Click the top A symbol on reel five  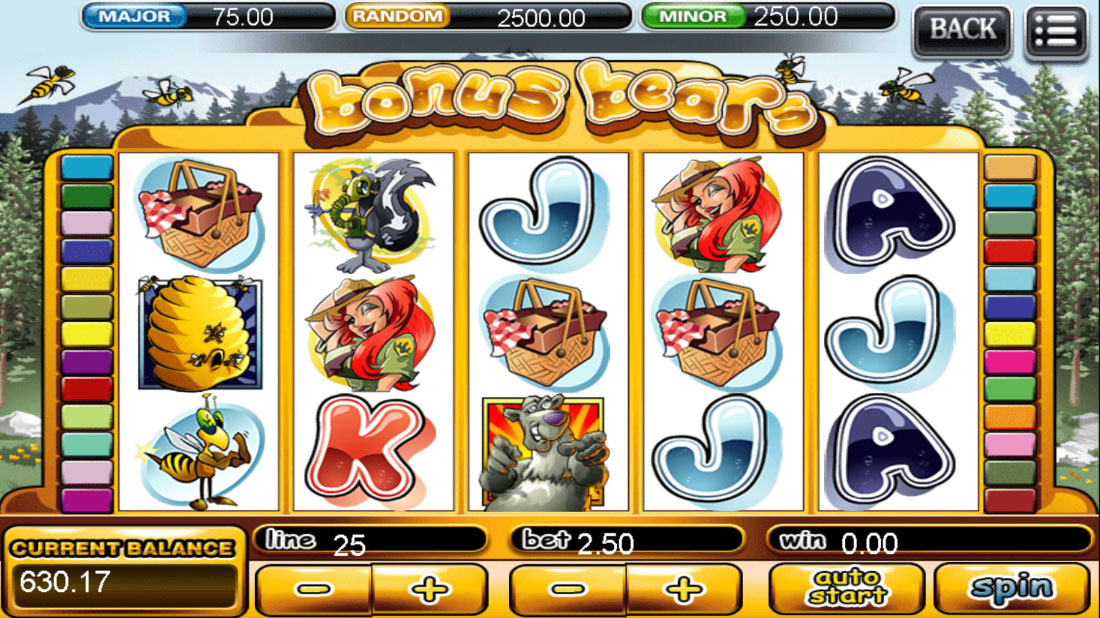(x=891, y=213)
